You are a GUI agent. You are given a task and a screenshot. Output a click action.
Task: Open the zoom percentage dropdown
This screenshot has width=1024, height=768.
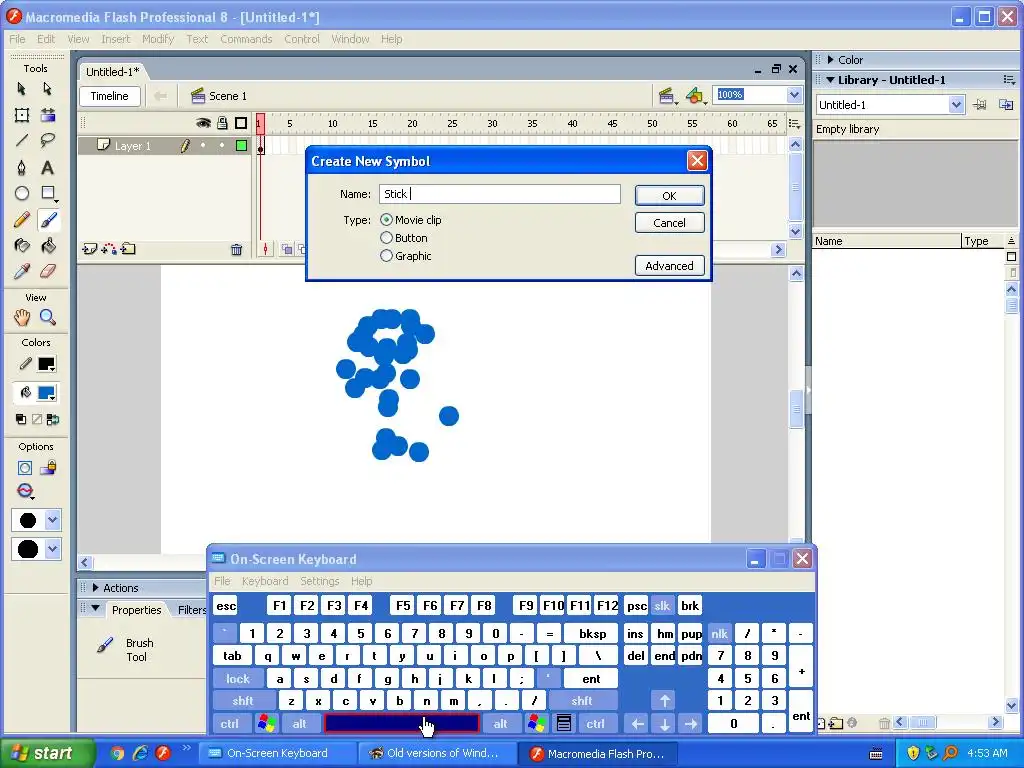pyautogui.click(x=794, y=95)
